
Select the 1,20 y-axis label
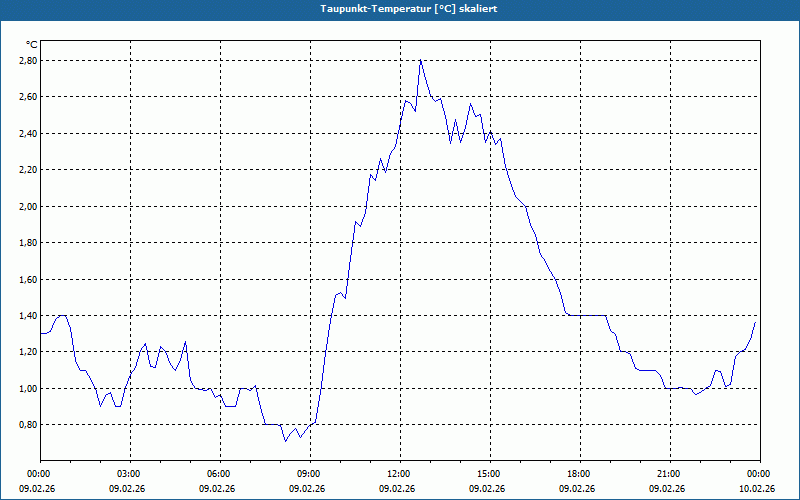click(x=28, y=352)
